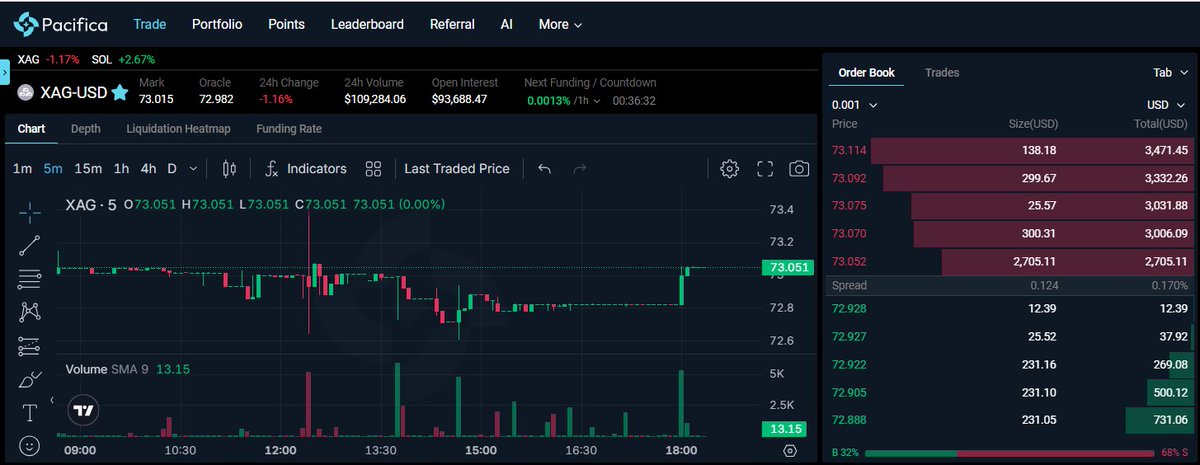1200x465 pixels.
Task: Open the Points page
Action: [x=287, y=24]
